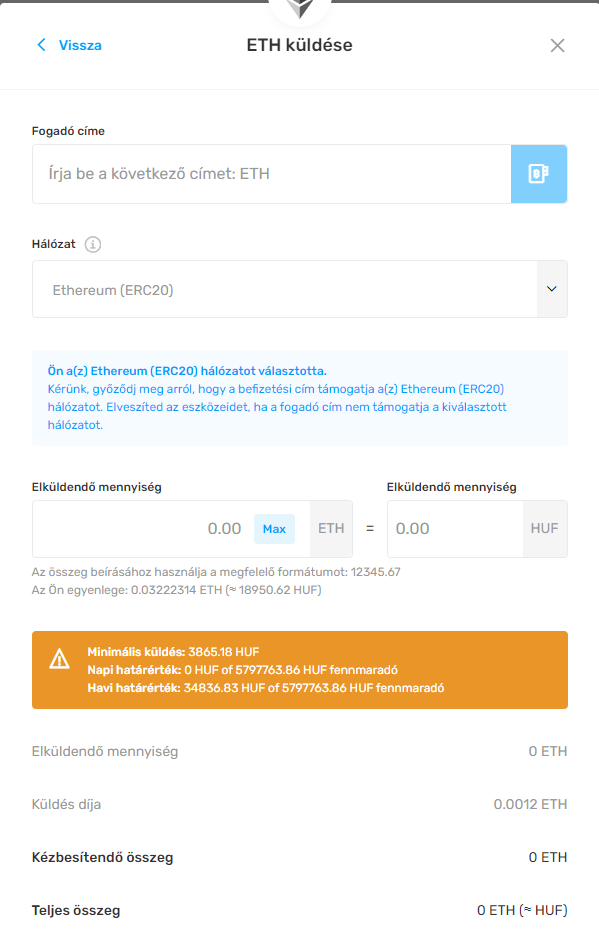Click the blue ERC20 network notice

(x=300, y=398)
